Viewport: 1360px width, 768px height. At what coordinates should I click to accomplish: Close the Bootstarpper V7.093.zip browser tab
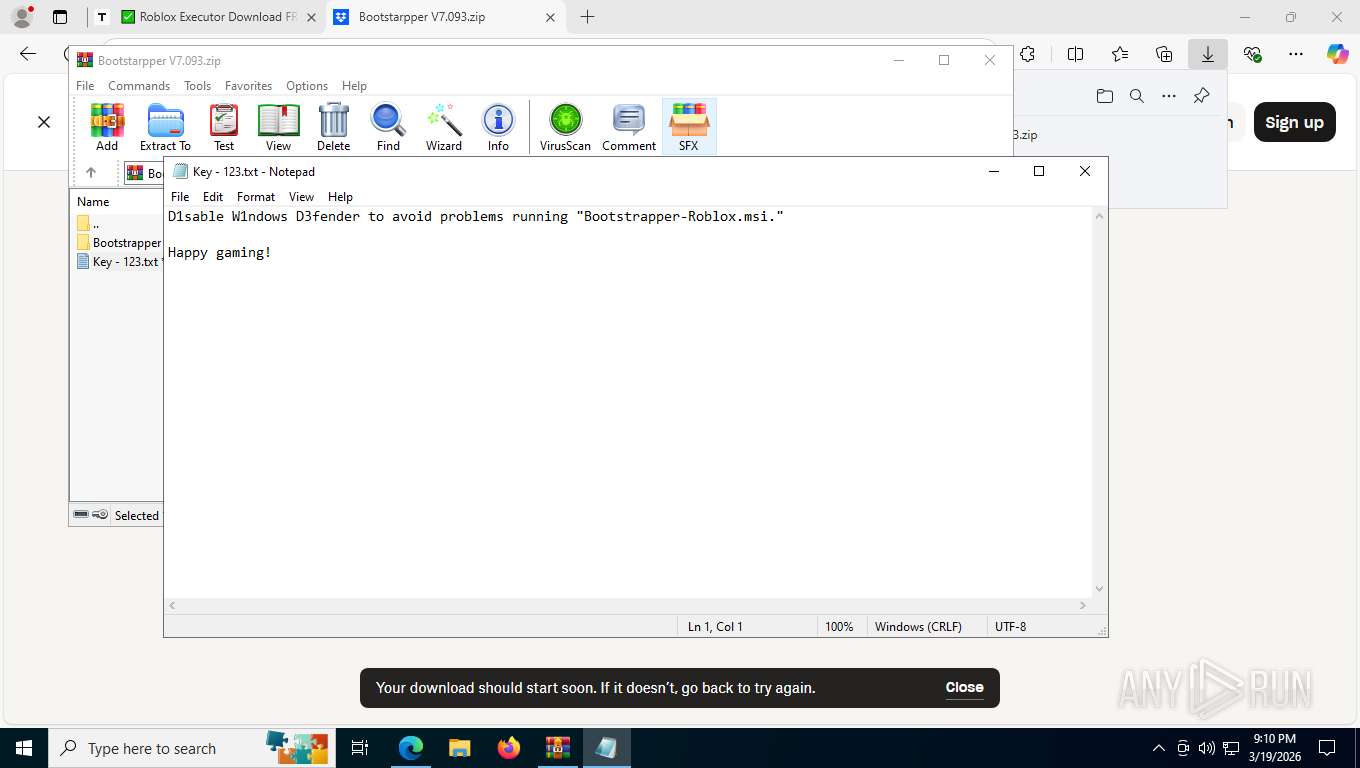pyautogui.click(x=550, y=17)
